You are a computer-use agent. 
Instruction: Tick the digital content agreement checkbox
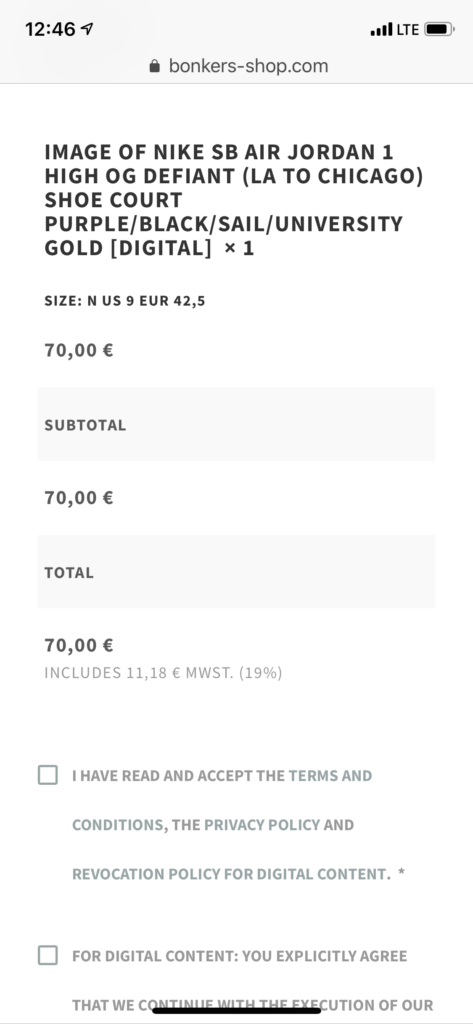coord(48,955)
